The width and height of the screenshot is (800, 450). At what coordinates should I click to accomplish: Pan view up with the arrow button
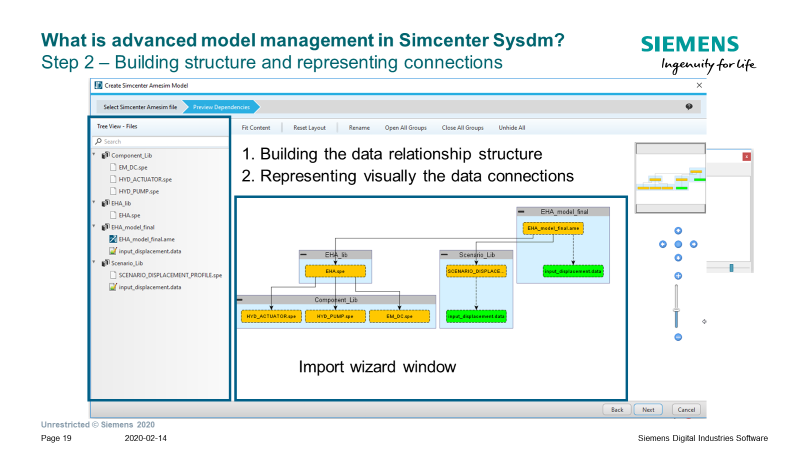[x=678, y=231]
